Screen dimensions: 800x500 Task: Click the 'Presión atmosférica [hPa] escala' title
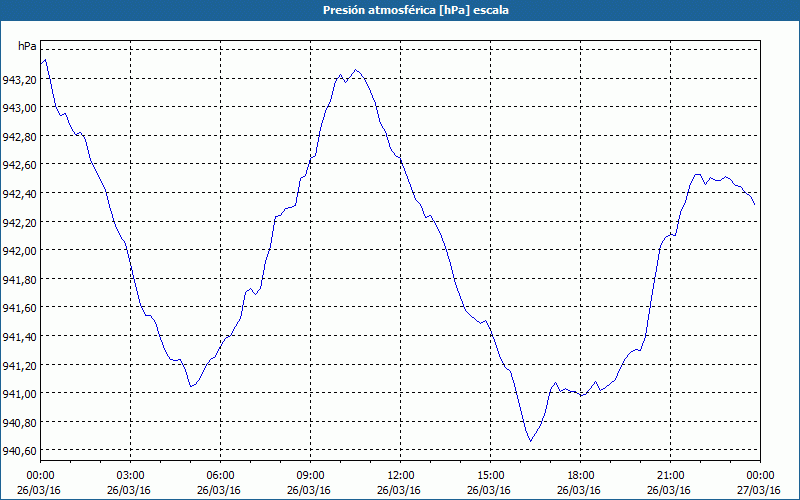coord(415,10)
